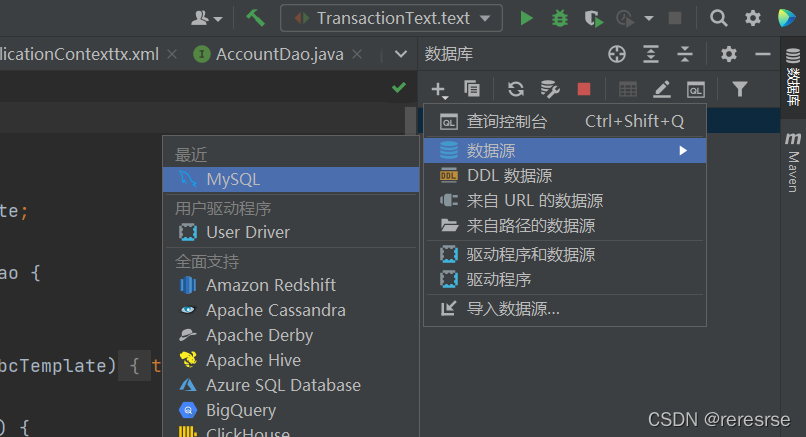Close the AccountDao.java tab
The image size is (806, 437).
pos(357,54)
